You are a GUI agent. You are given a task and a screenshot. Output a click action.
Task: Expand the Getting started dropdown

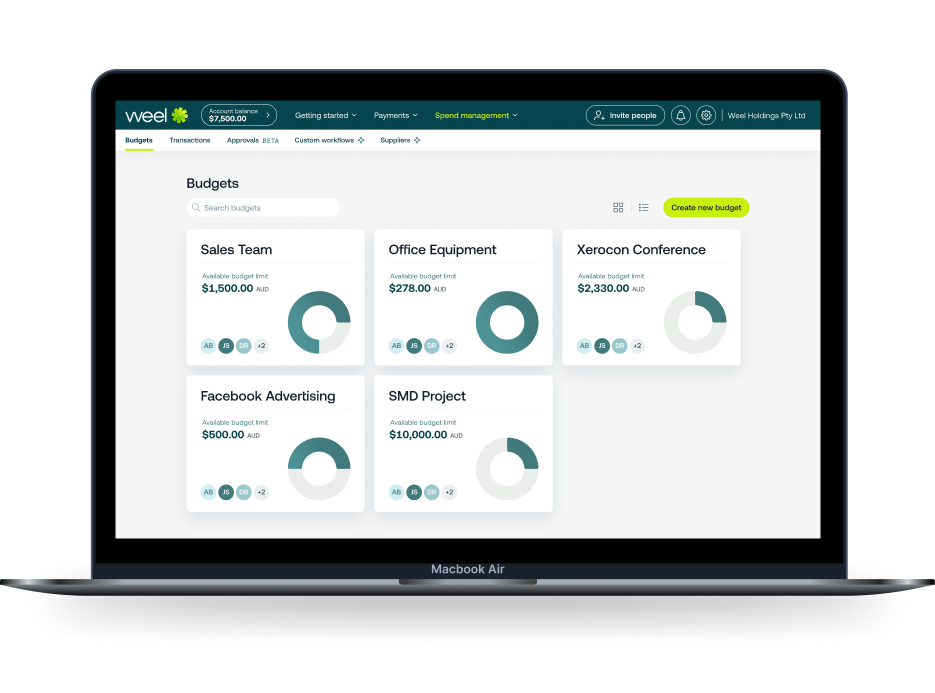[326, 116]
